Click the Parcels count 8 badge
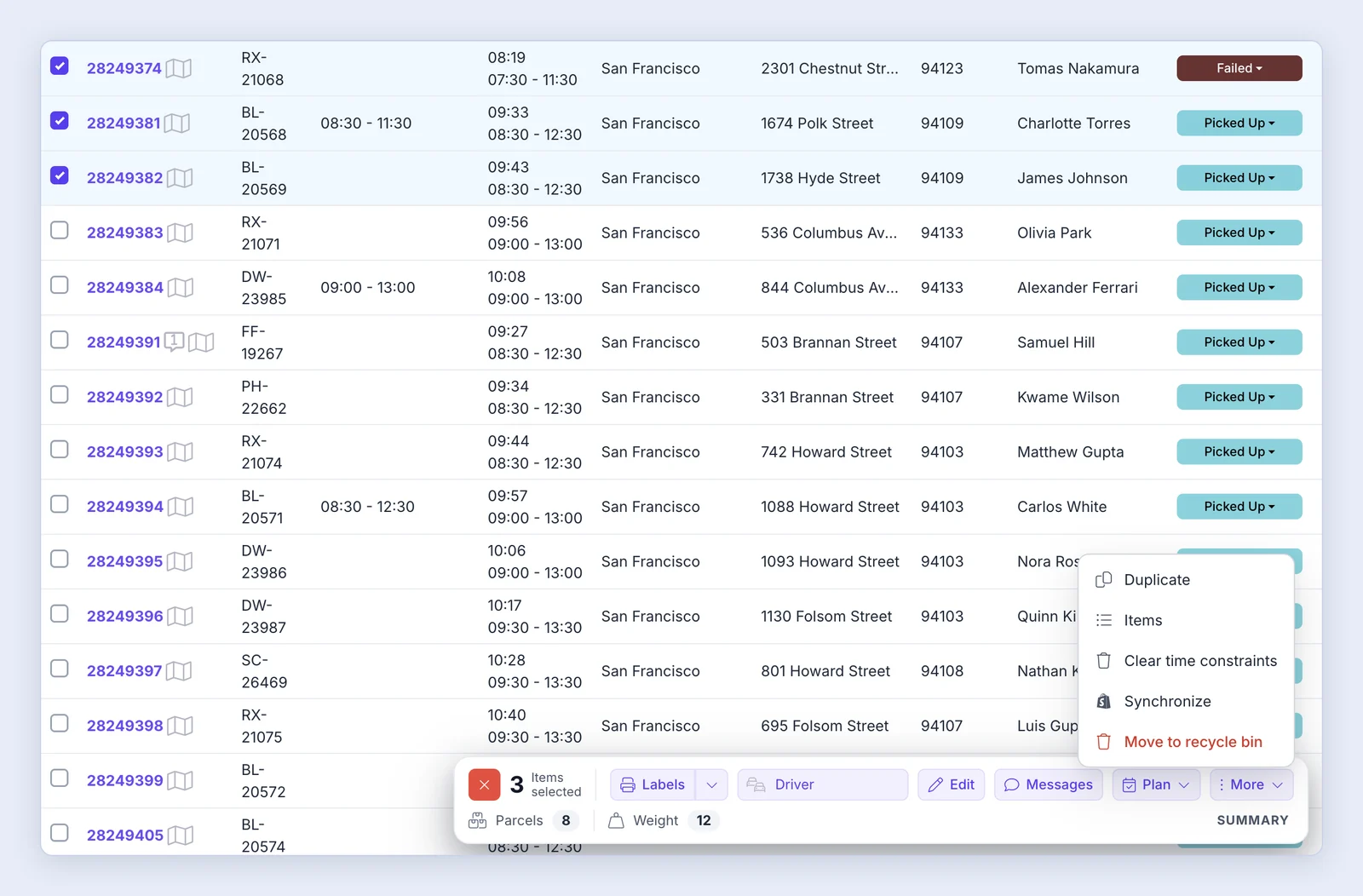This screenshot has width=1363, height=896. [x=566, y=820]
